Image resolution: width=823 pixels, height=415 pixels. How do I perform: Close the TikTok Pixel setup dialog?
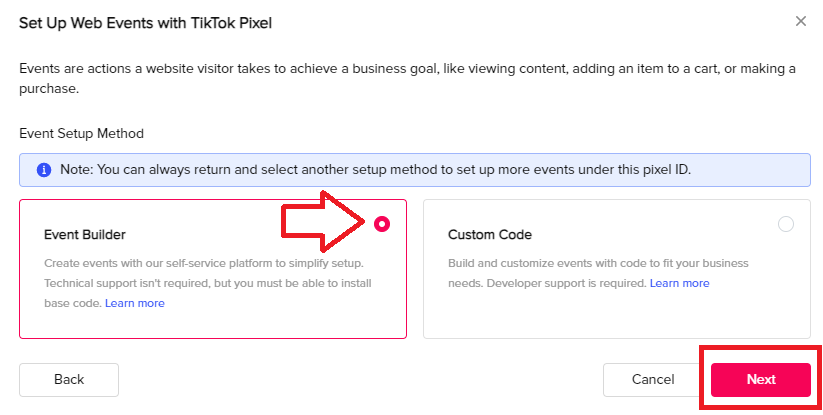tap(800, 21)
